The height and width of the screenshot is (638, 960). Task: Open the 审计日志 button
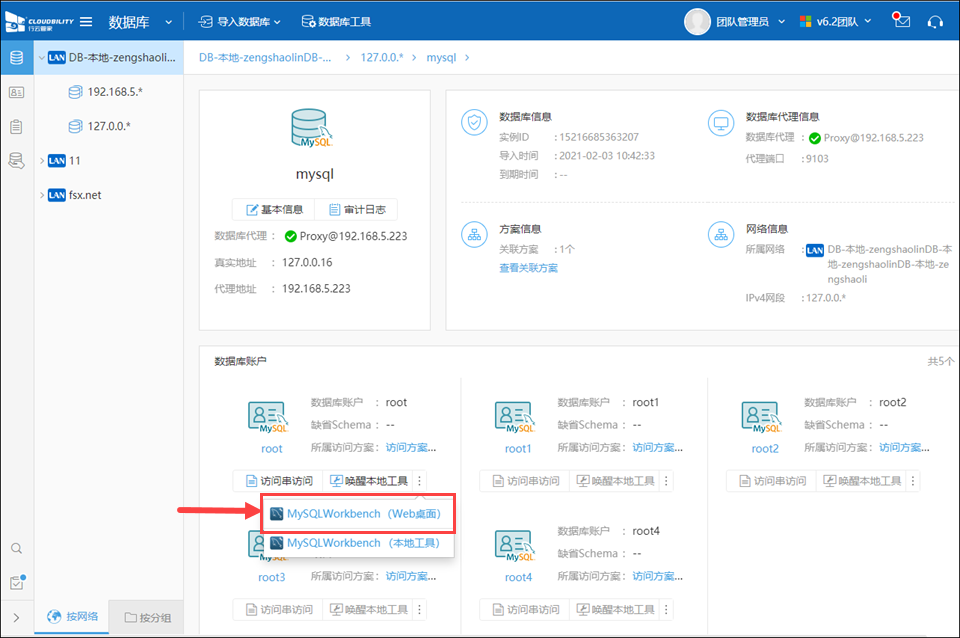tap(357, 209)
